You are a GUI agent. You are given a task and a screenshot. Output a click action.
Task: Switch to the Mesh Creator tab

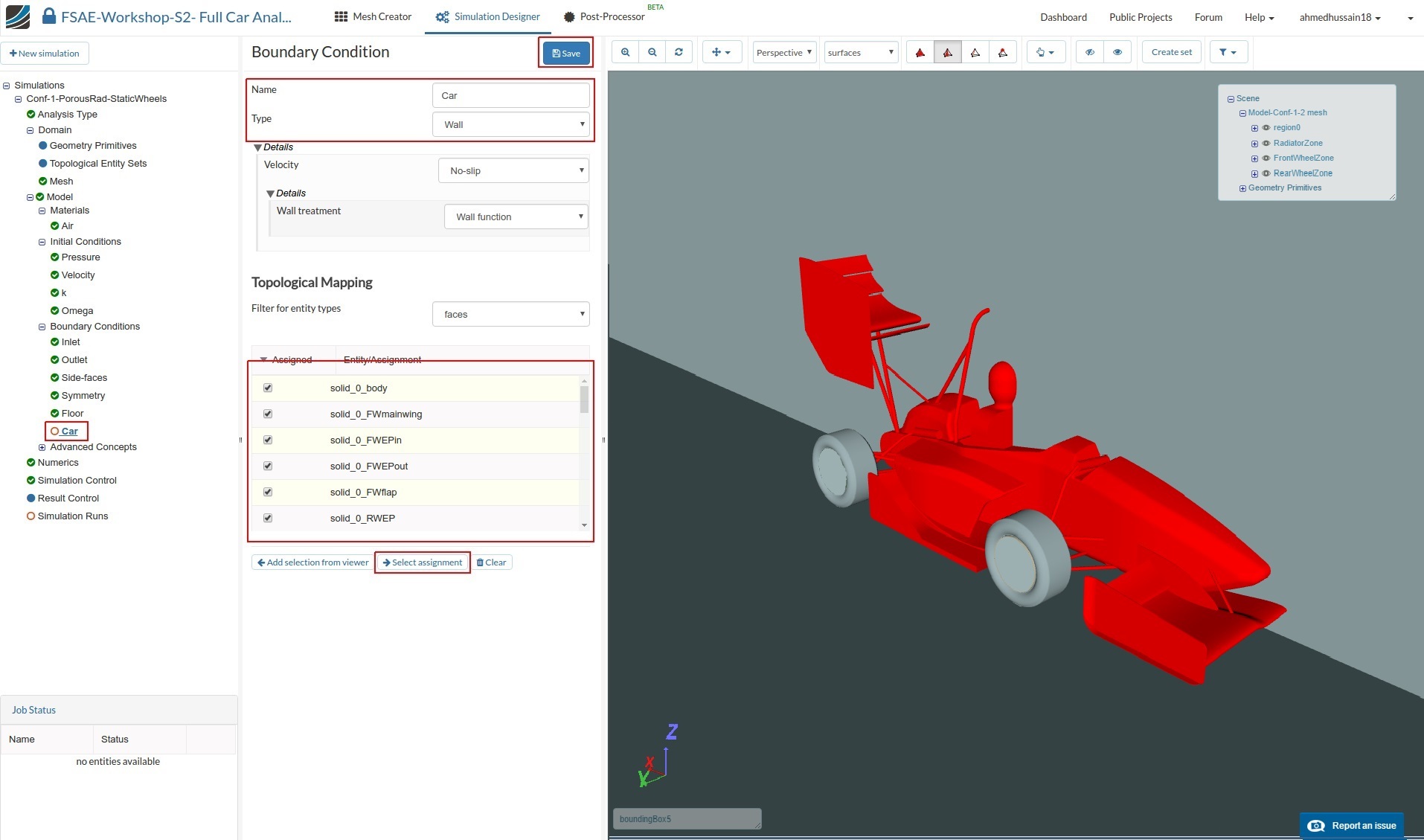pos(373,16)
